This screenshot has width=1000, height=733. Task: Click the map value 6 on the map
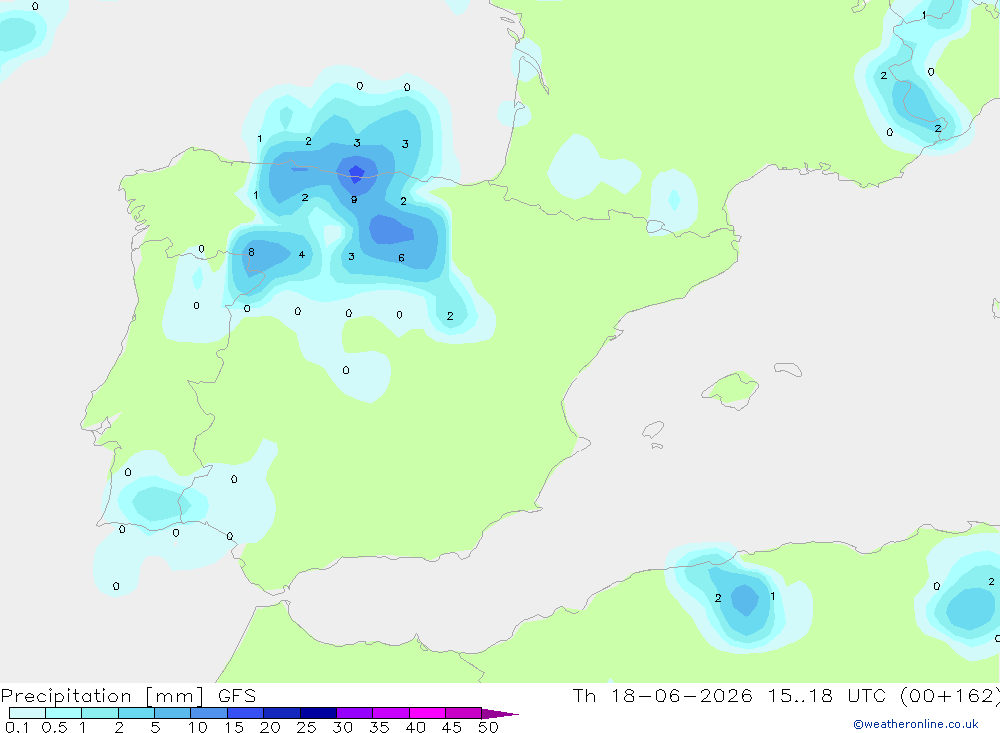tap(401, 258)
